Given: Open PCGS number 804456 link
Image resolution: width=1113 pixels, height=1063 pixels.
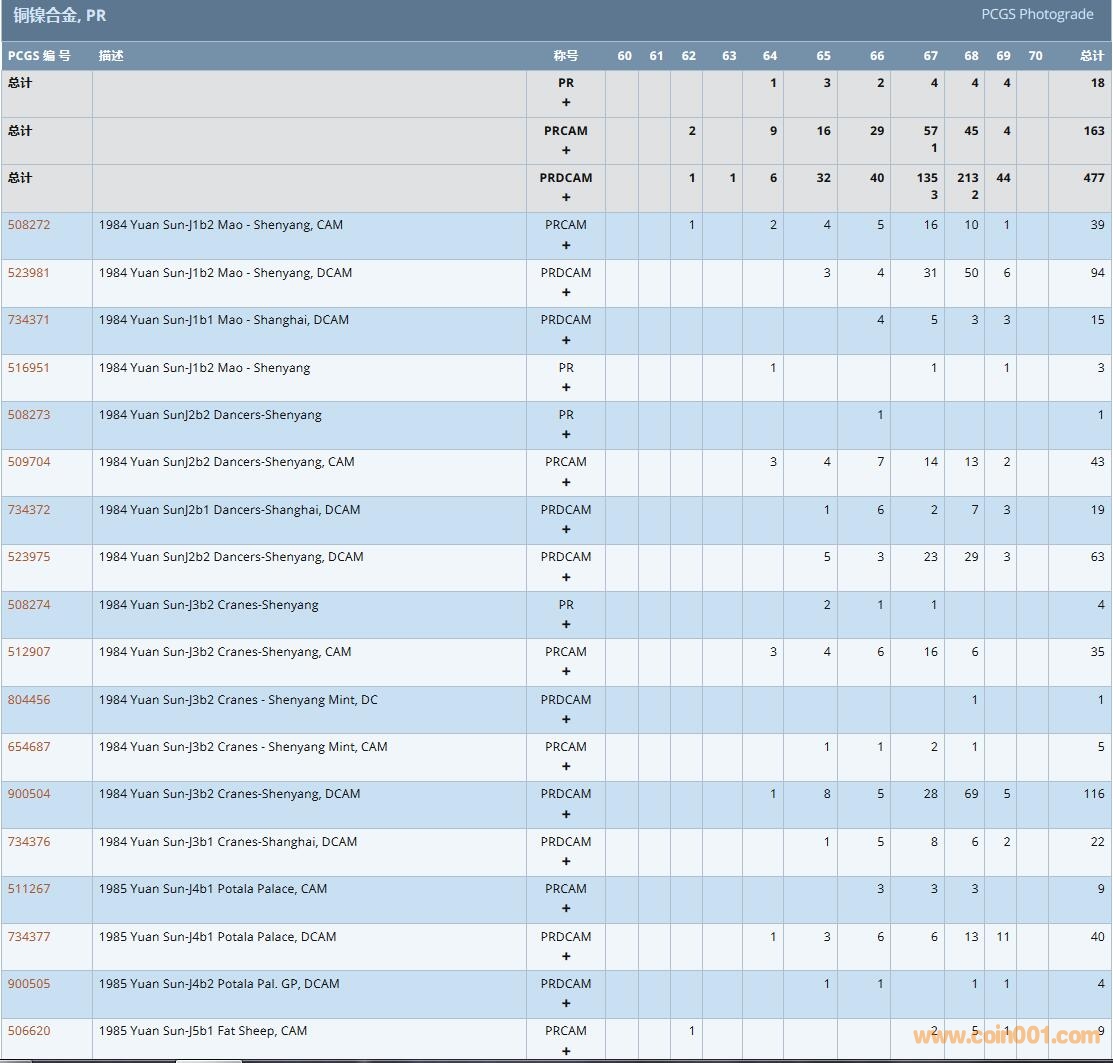Looking at the screenshot, I should [28, 700].
